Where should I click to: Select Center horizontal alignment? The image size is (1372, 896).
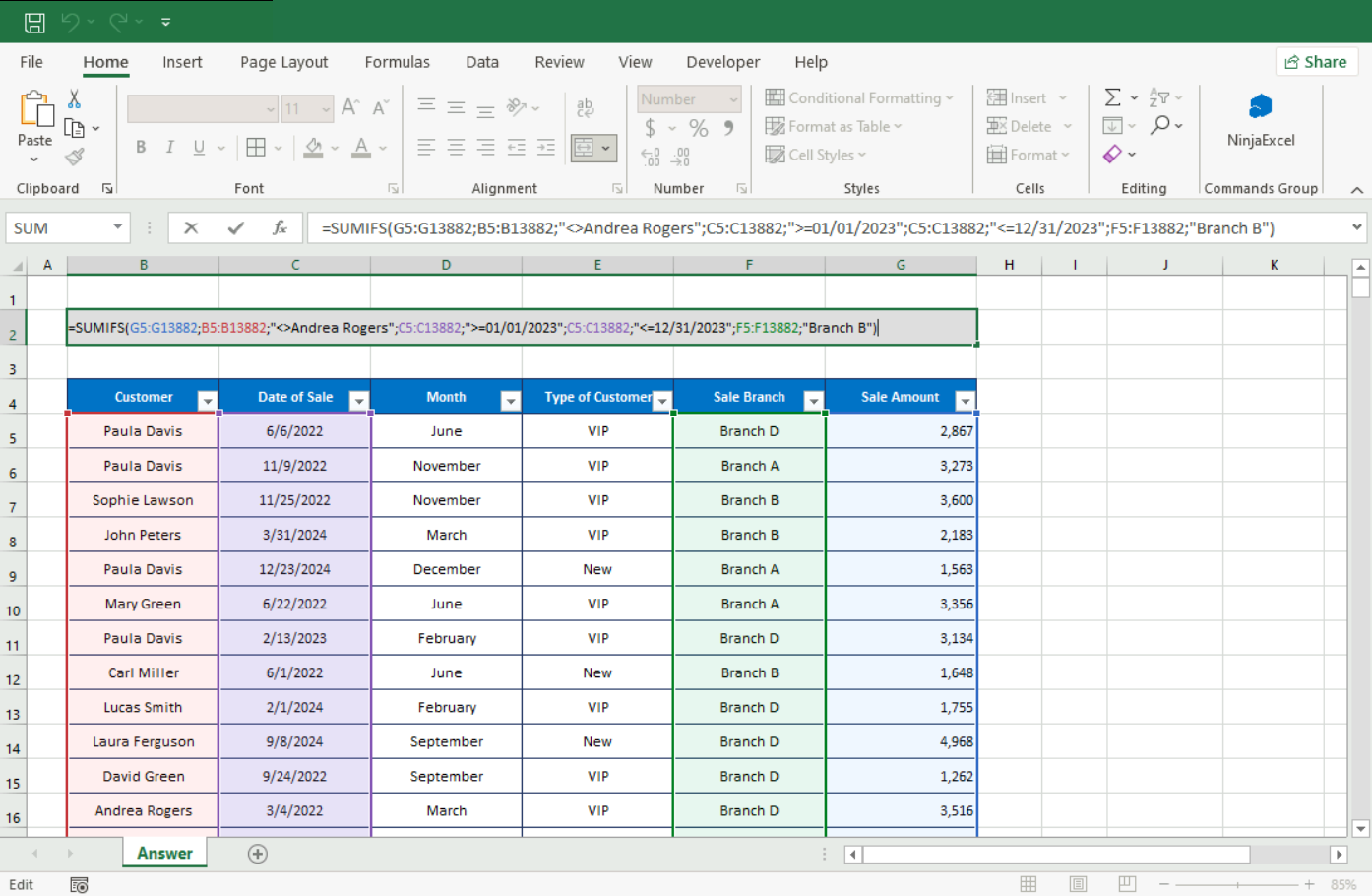click(x=456, y=148)
